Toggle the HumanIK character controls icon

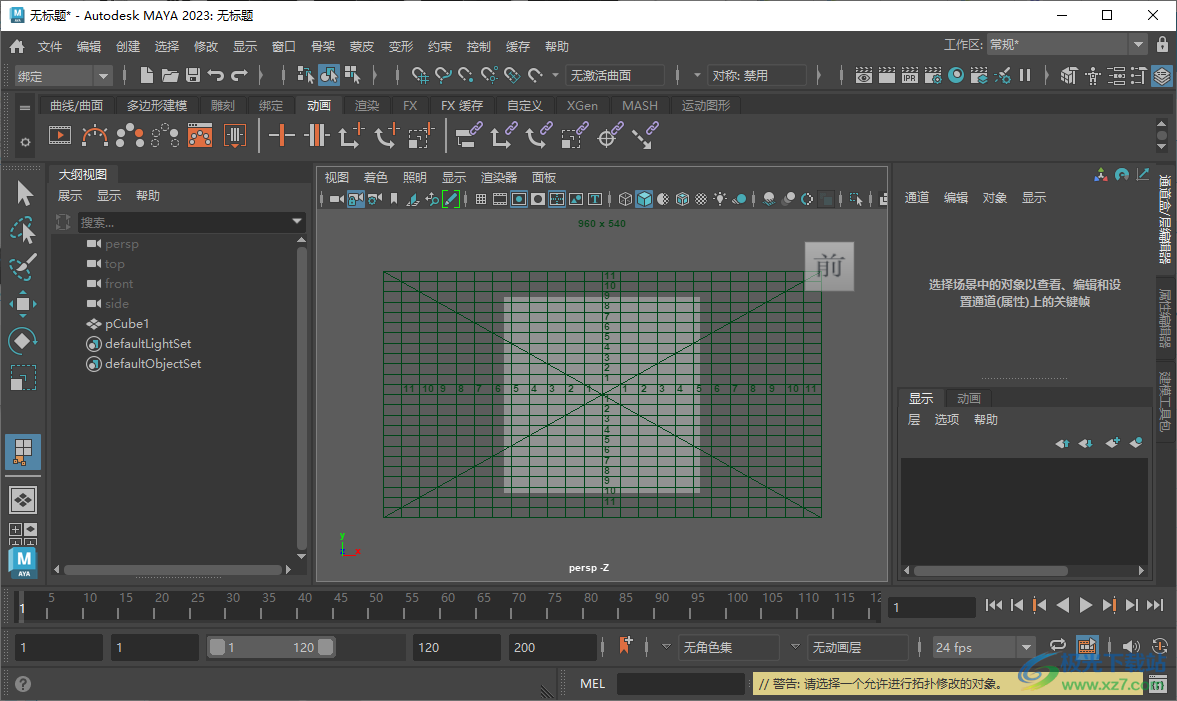coord(1093,75)
